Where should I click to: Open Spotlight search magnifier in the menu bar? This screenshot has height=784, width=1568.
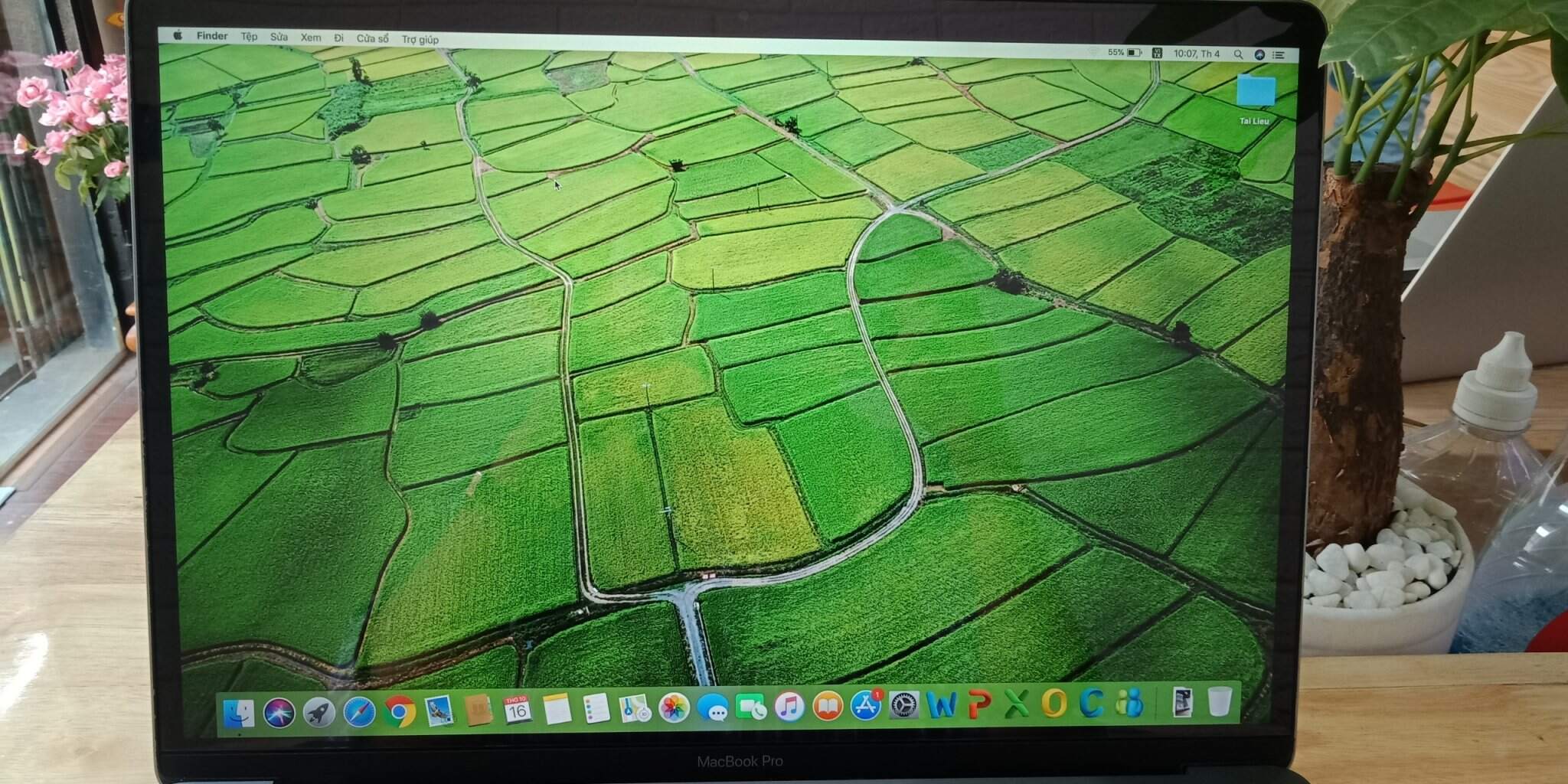pos(1238,54)
